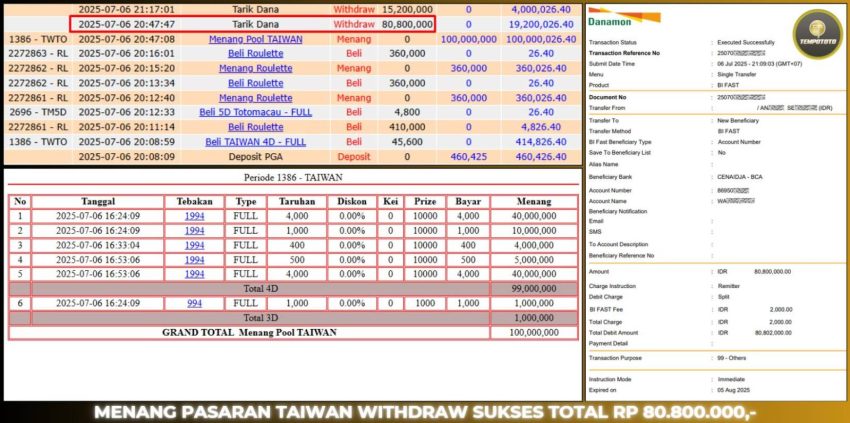Select the 99,000,000 total 4D value
850x423 pixels.
coord(534,289)
